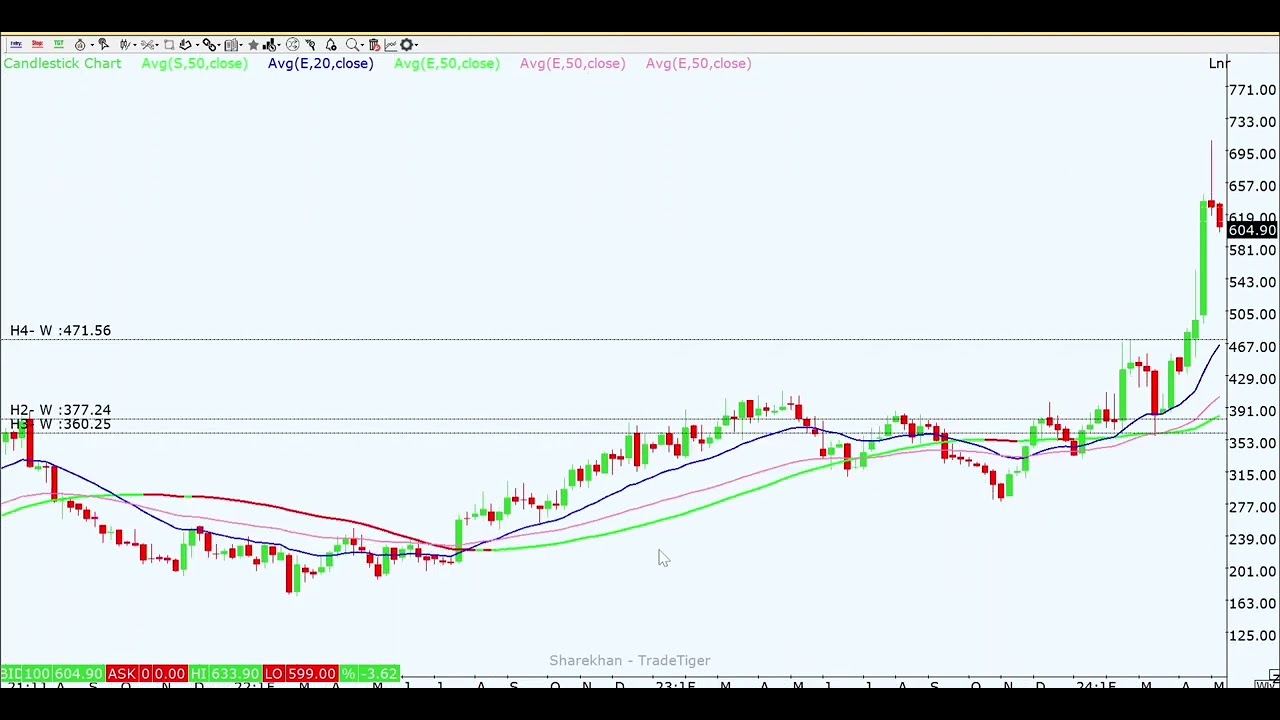Click the Avg(E,20,close) indicator label
Viewport: 1280px width, 720px height.
point(320,63)
